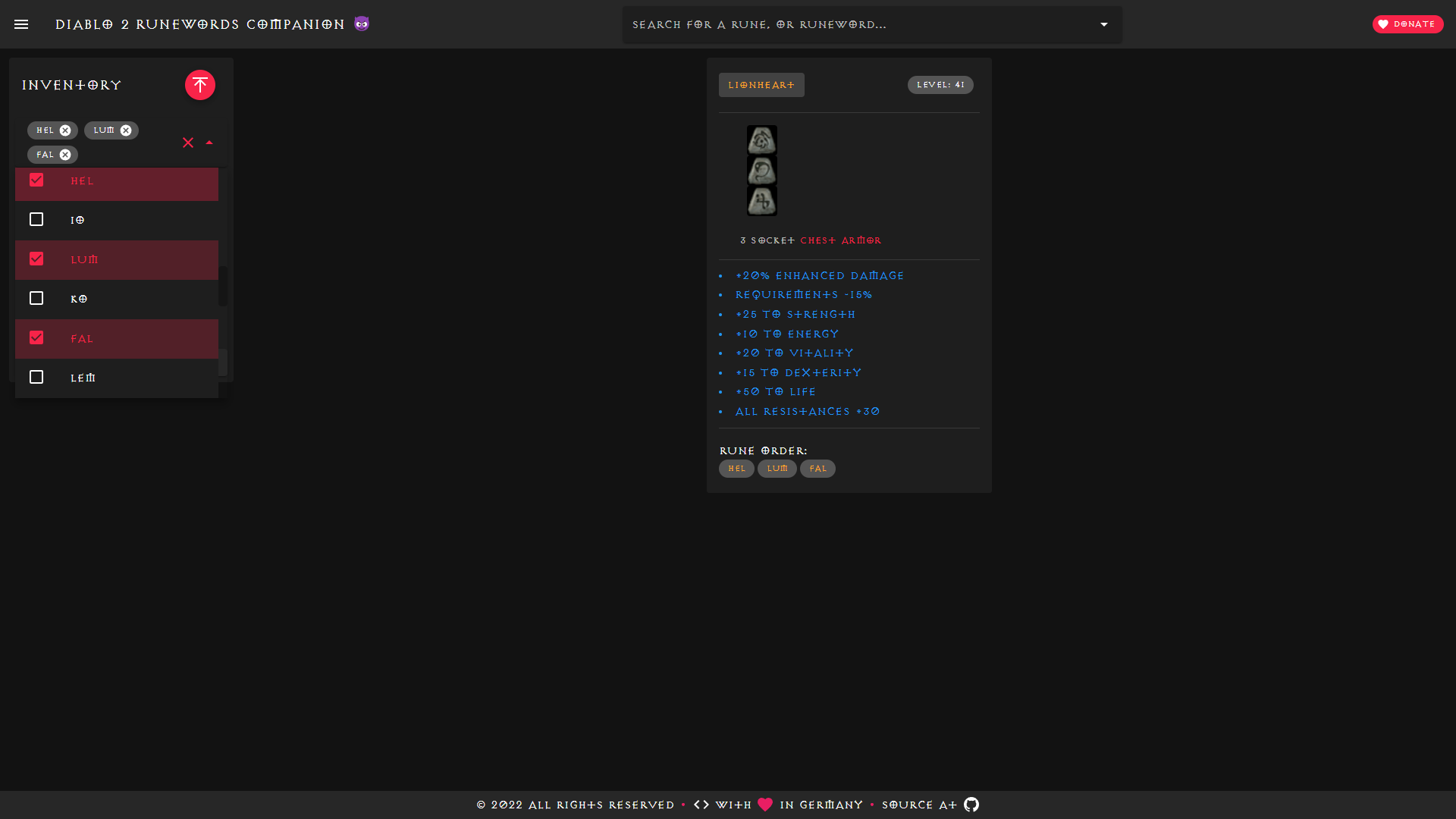This screenshot has height=819, width=1456.
Task: Remove the Hel chip from inventory
Action: (x=65, y=130)
